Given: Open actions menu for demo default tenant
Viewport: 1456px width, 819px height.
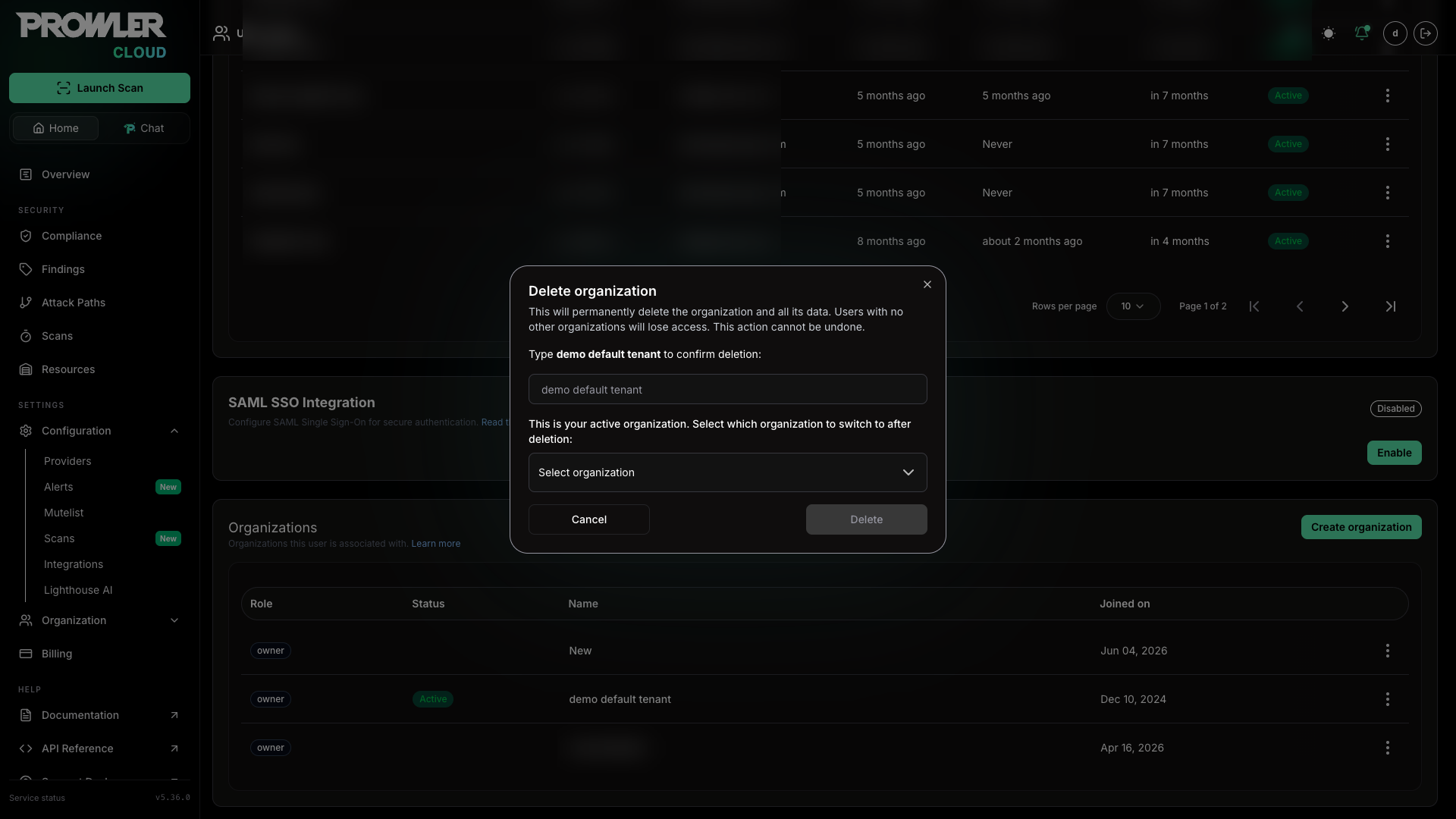Looking at the screenshot, I should click(x=1387, y=699).
